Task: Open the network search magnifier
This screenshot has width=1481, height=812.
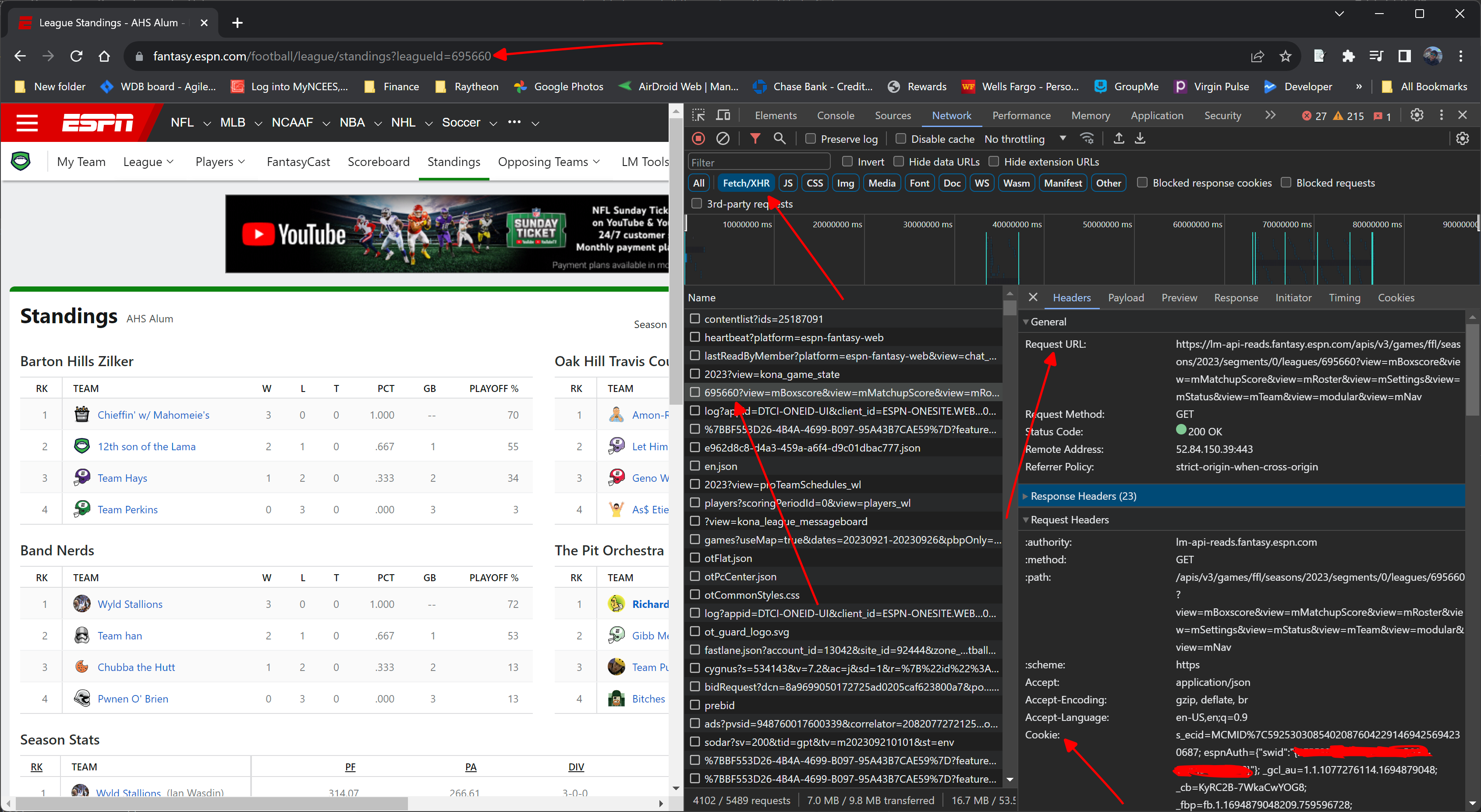Action: click(x=779, y=138)
